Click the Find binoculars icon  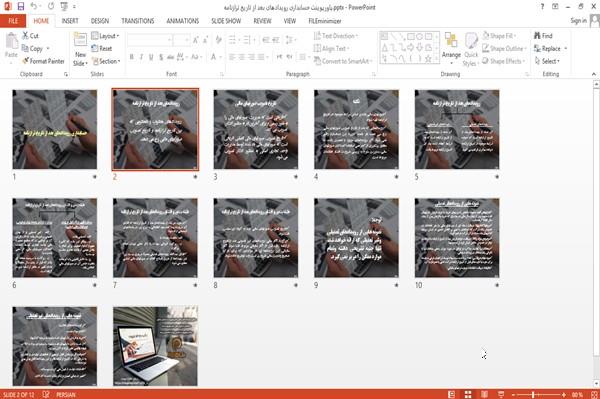click(537, 36)
